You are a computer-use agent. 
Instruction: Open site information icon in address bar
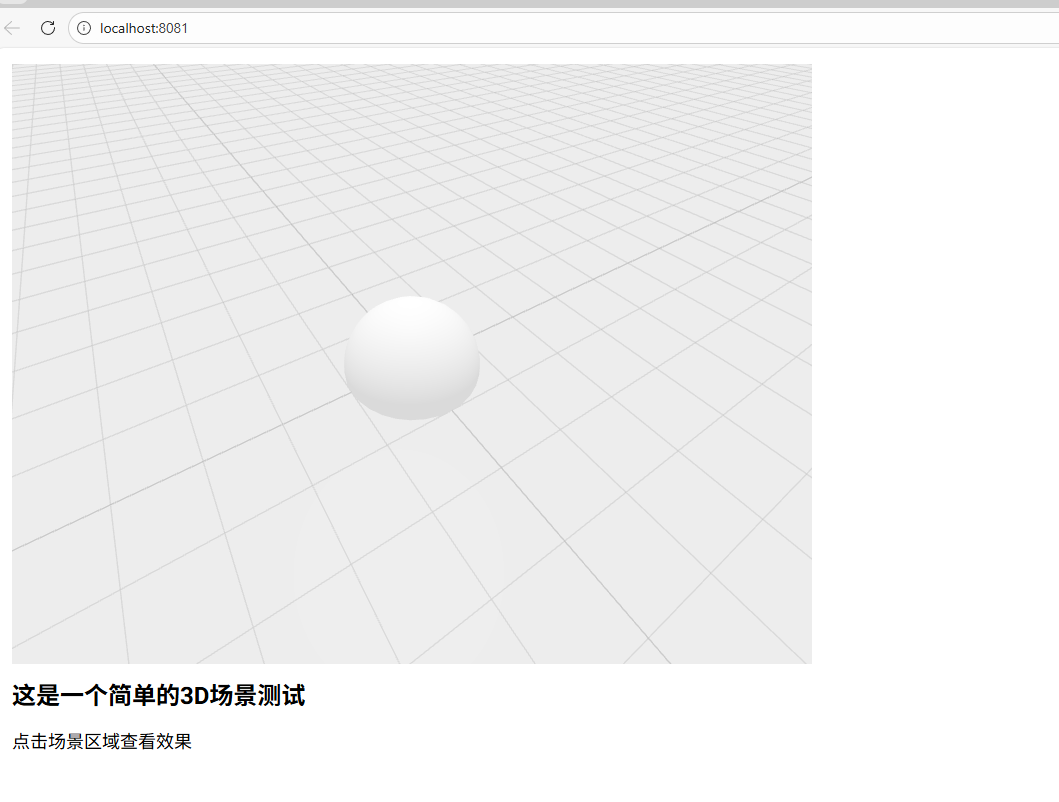pyautogui.click(x=84, y=28)
